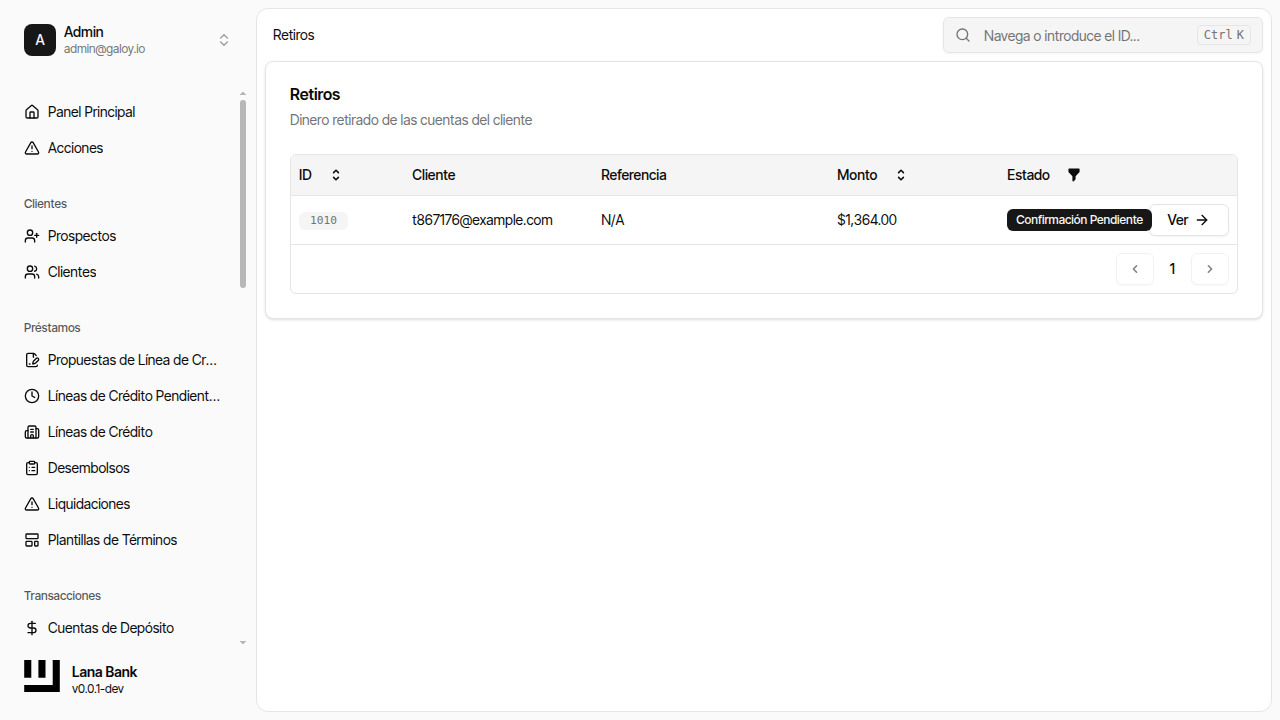
Task: Click the Panel Principal home icon
Action: point(32,112)
